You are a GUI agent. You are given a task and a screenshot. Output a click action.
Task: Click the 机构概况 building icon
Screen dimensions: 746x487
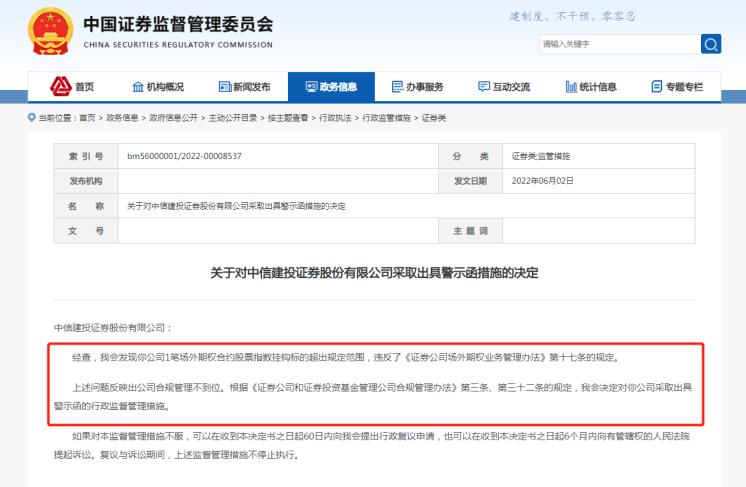click(x=138, y=87)
